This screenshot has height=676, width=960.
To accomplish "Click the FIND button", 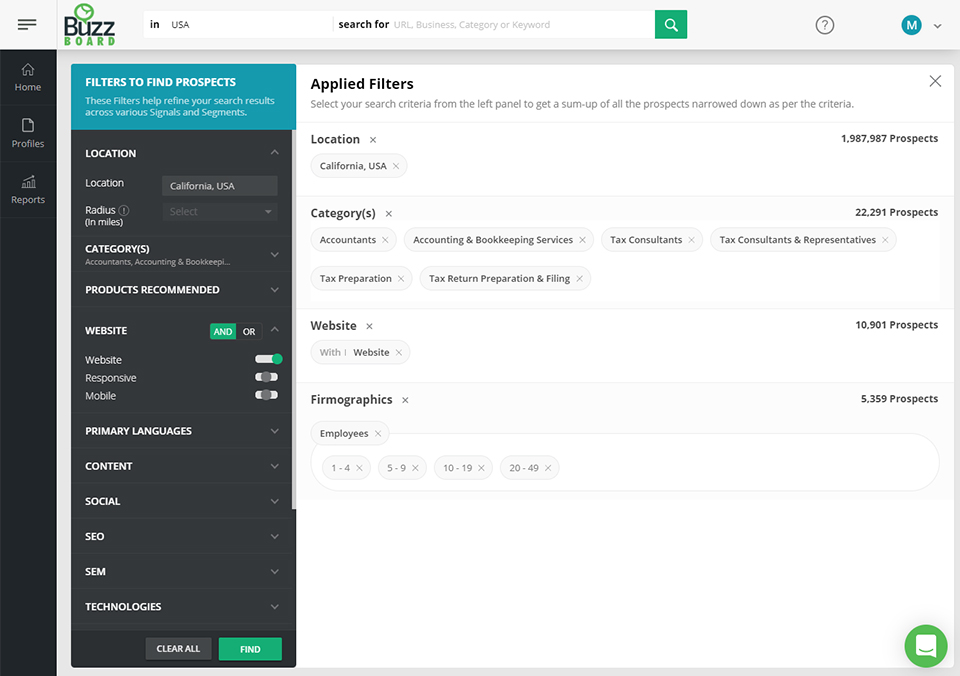I will tap(249, 648).
